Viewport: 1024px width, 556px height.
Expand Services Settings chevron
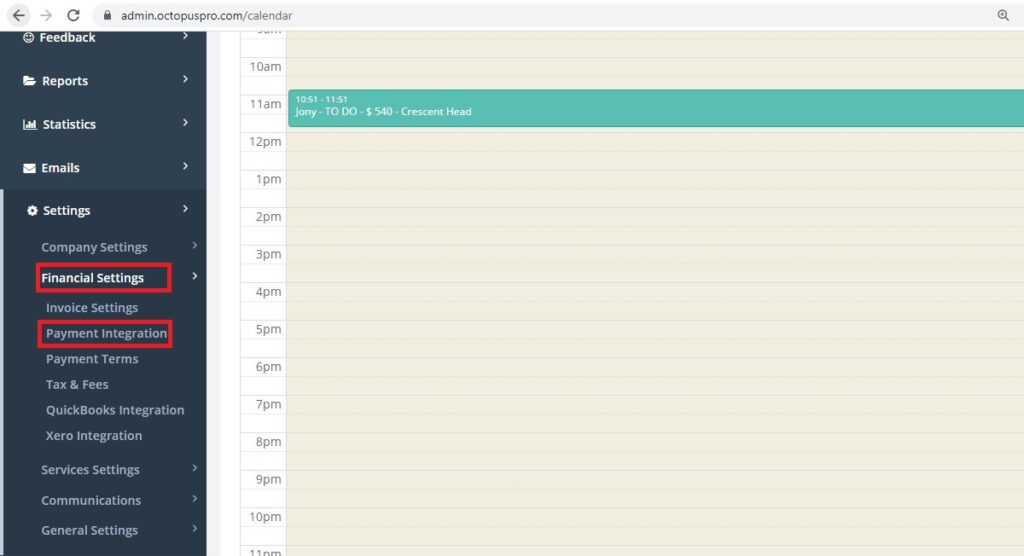point(195,468)
